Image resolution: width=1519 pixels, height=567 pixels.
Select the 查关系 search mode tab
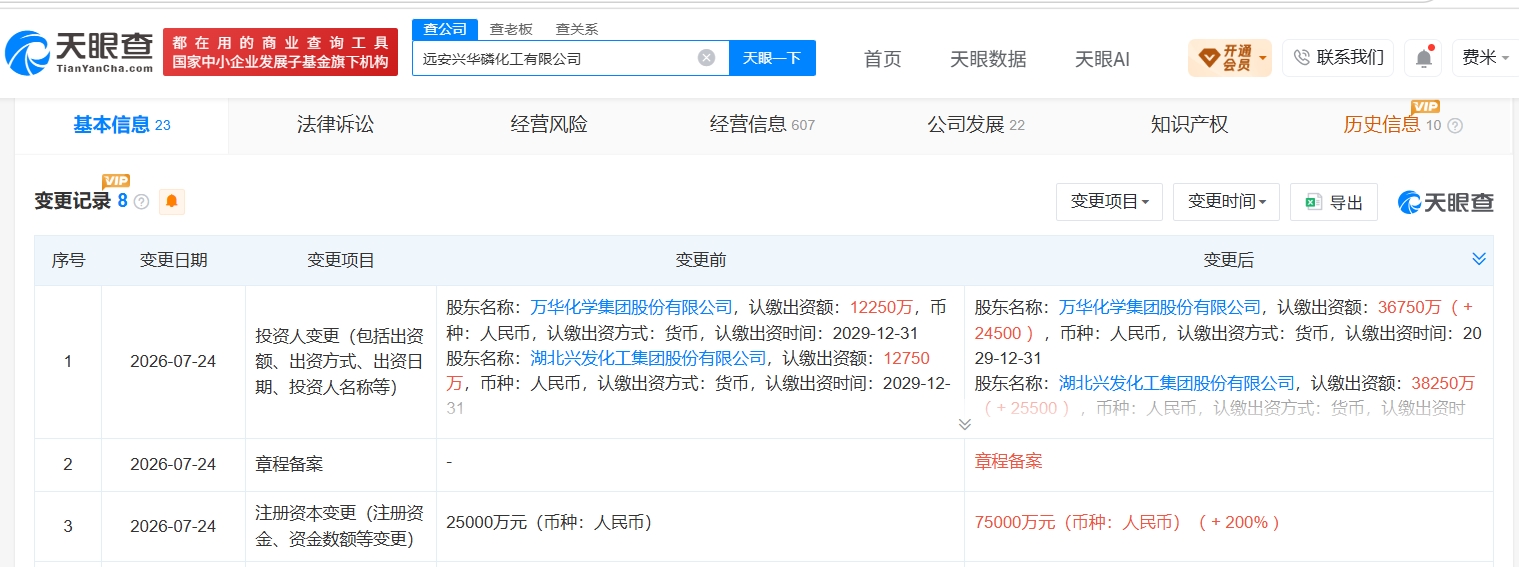point(577,29)
